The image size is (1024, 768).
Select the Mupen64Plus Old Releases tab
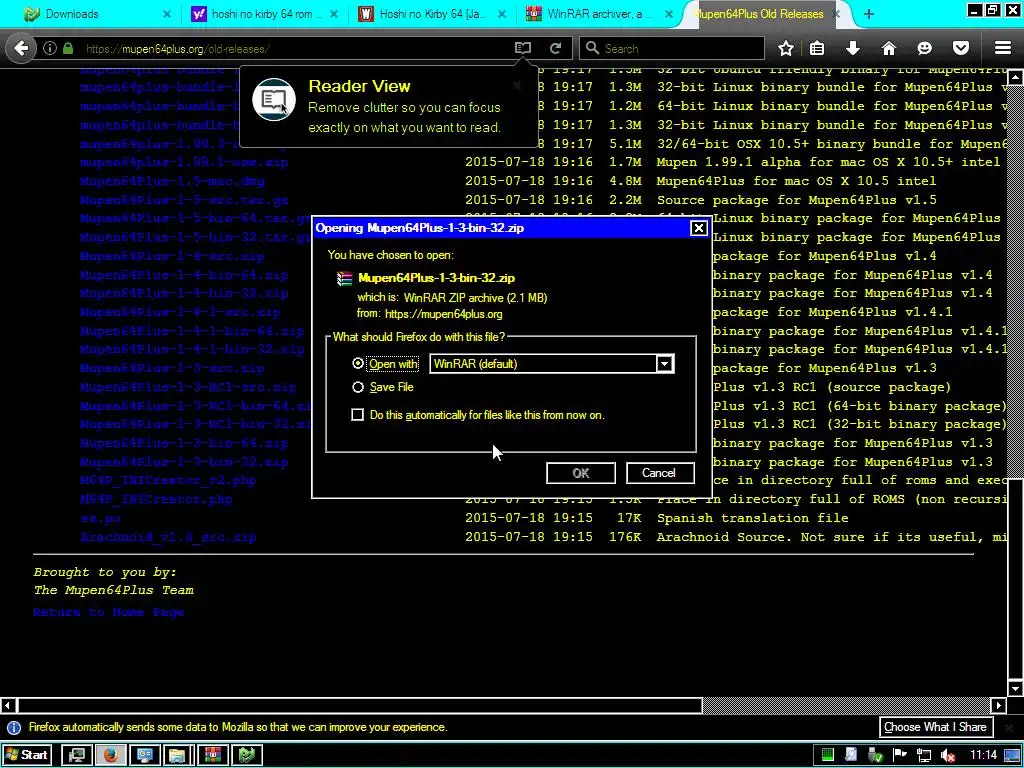tap(764, 14)
